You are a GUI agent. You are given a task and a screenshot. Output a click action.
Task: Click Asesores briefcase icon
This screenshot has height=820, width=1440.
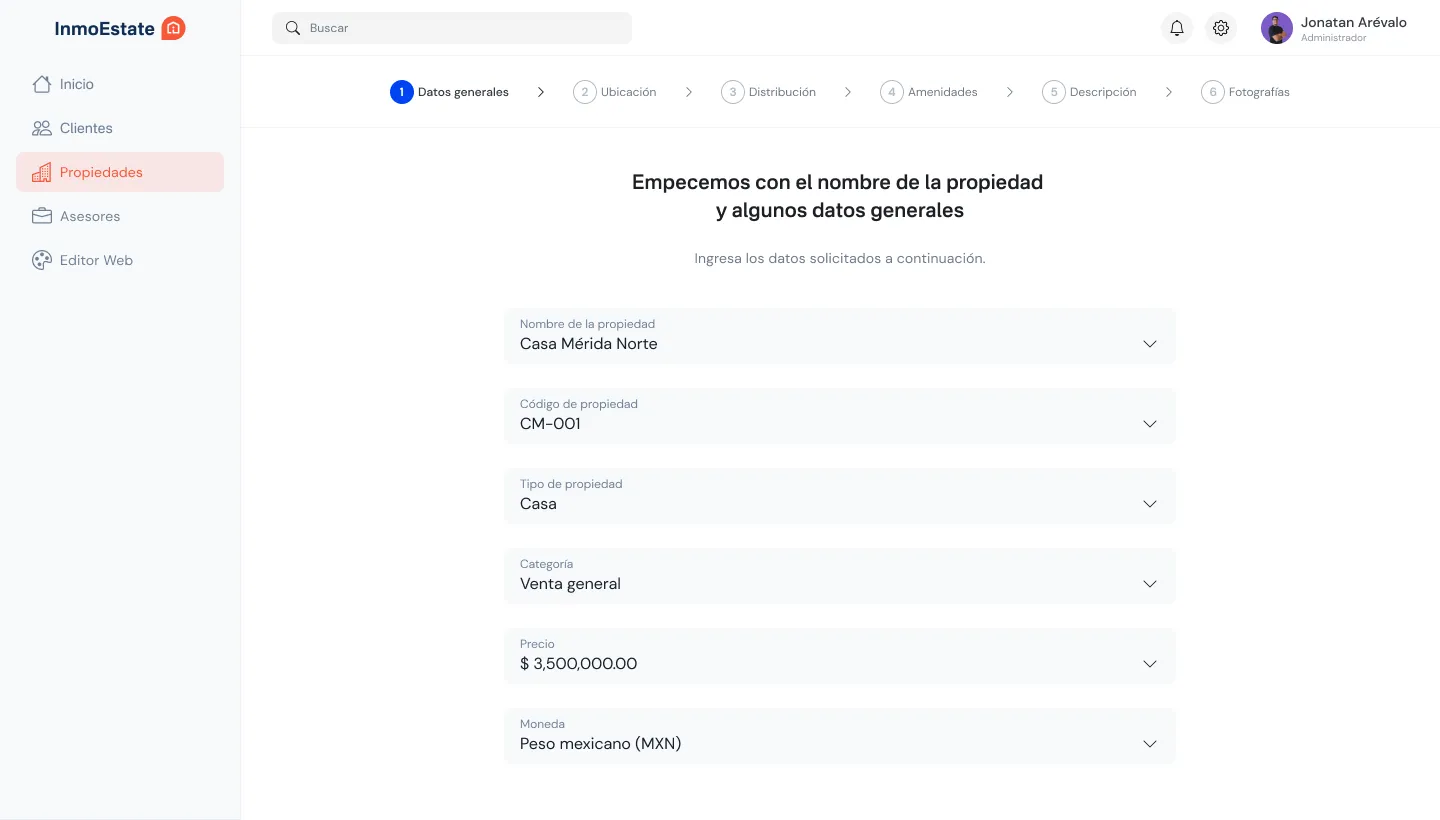click(41, 216)
